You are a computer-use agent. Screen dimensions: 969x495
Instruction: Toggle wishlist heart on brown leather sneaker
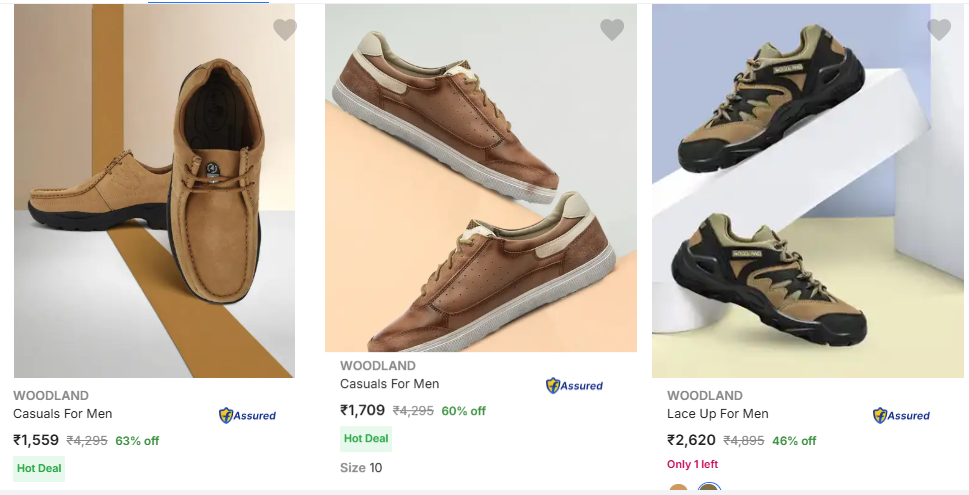[612, 30]
